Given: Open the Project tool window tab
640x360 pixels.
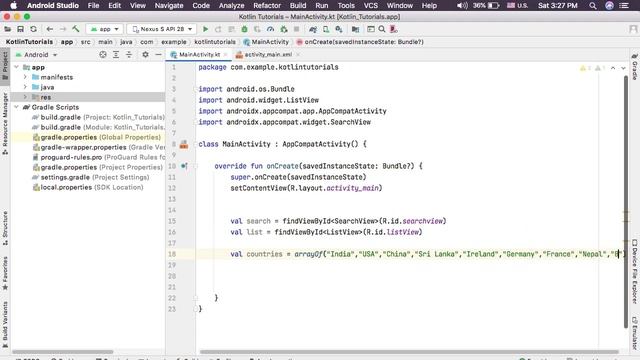Looking at the screenshot, I should click(5, 67).
